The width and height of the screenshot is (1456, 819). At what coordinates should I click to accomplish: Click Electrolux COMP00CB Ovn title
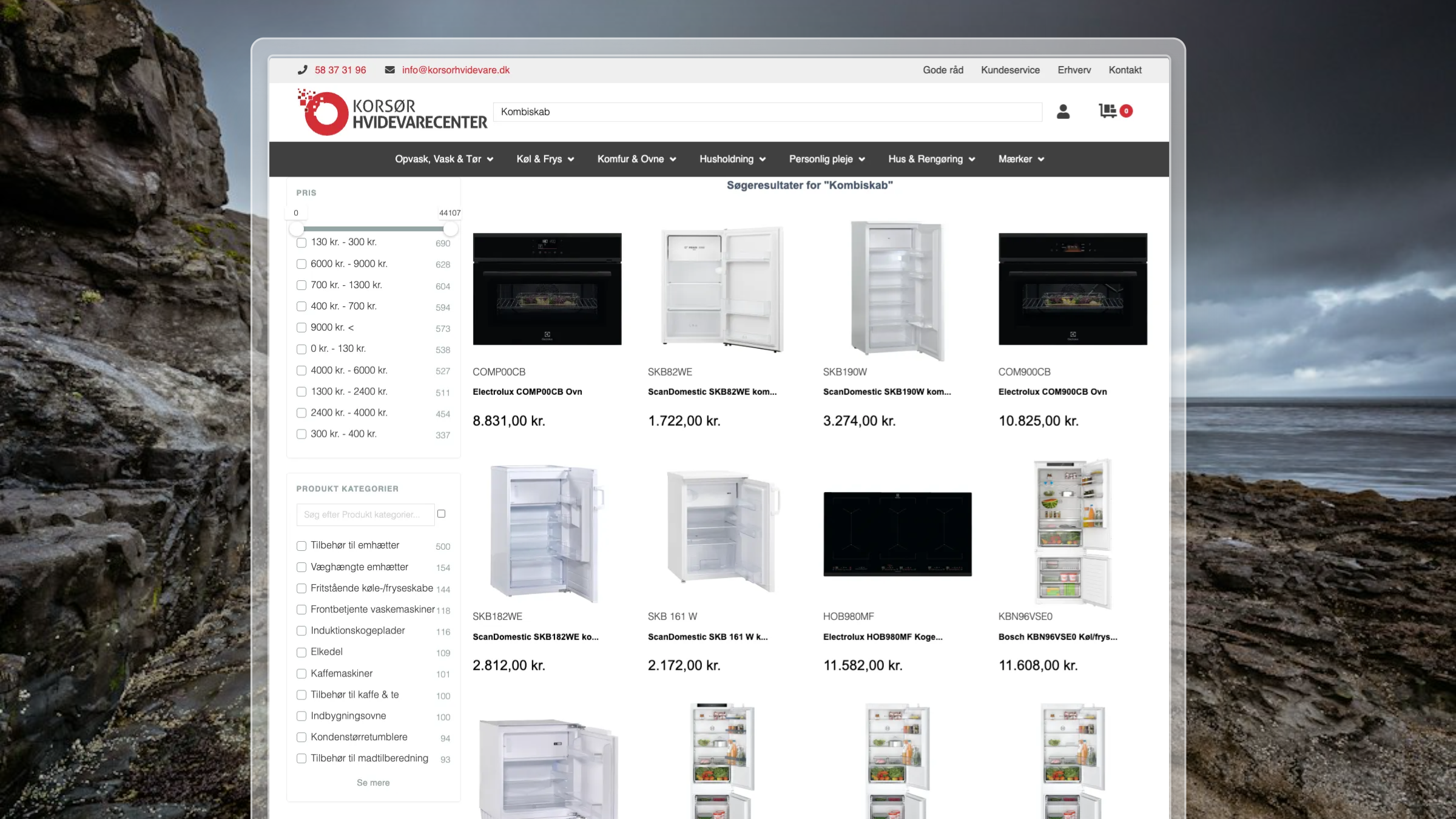click(527, 392)
